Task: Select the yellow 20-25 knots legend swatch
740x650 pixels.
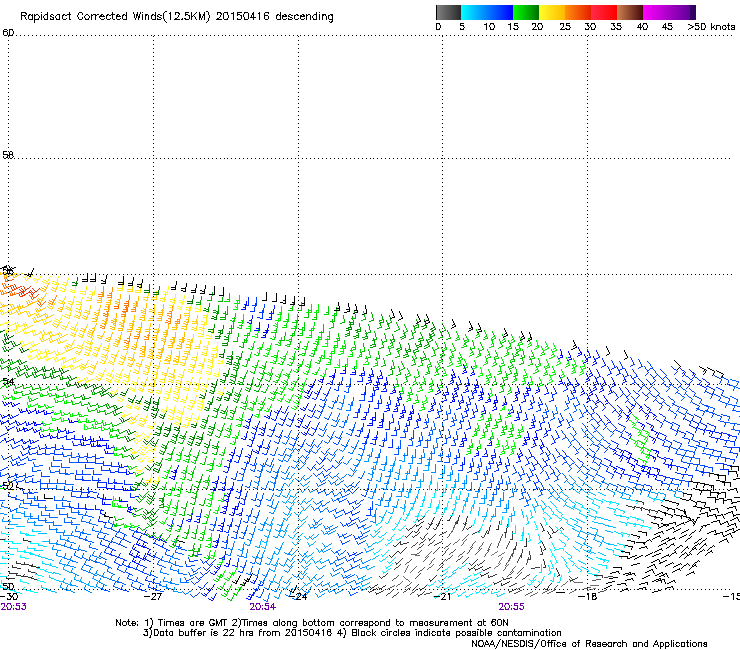Action: click(552, 12)
